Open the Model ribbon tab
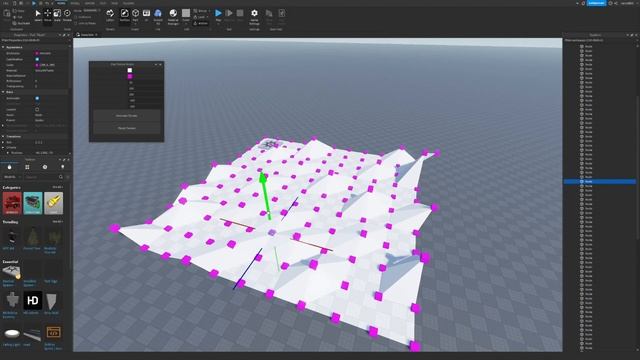Screen dimensions: 640x360 click(x=75, y=3)
